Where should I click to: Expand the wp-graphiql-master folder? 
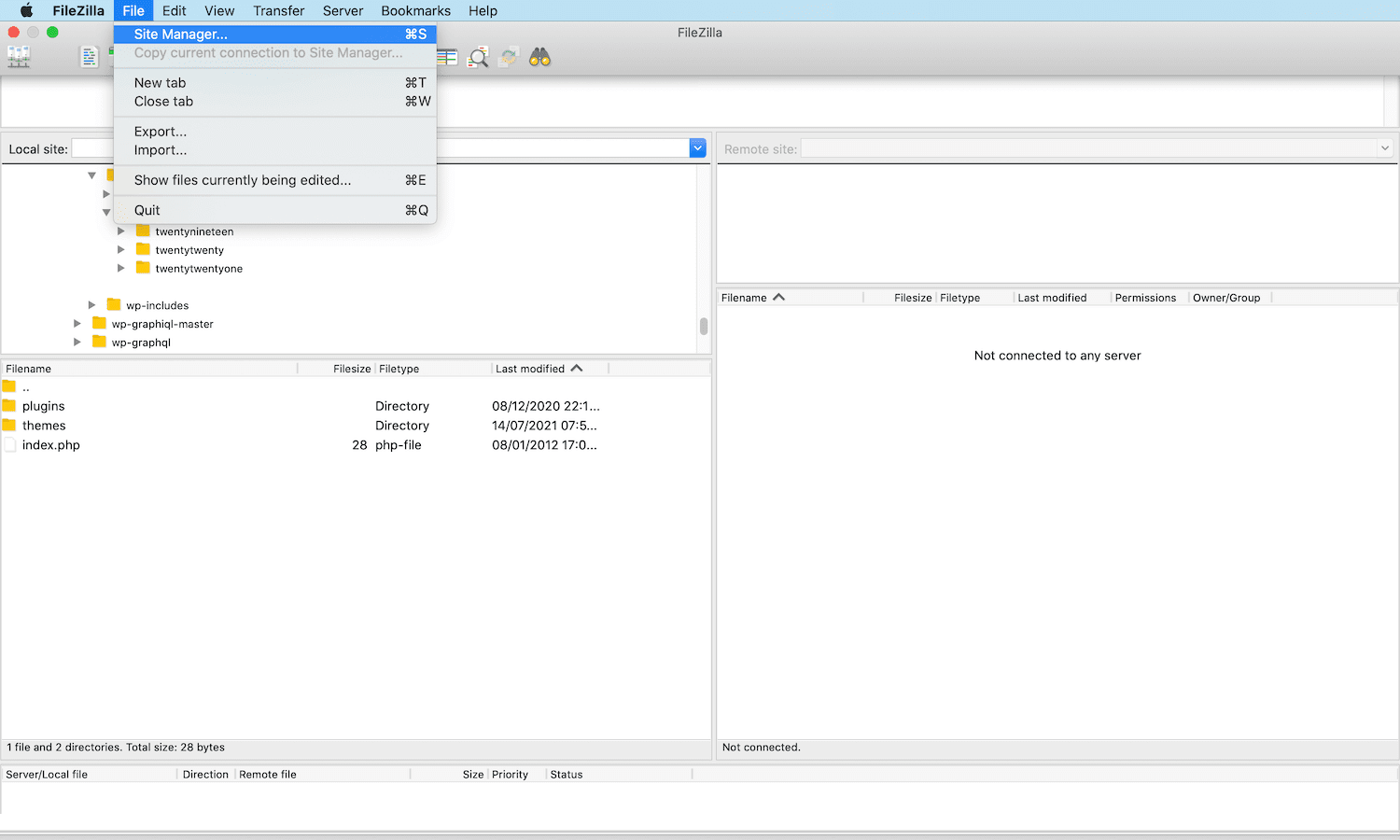tap(77, 323)
